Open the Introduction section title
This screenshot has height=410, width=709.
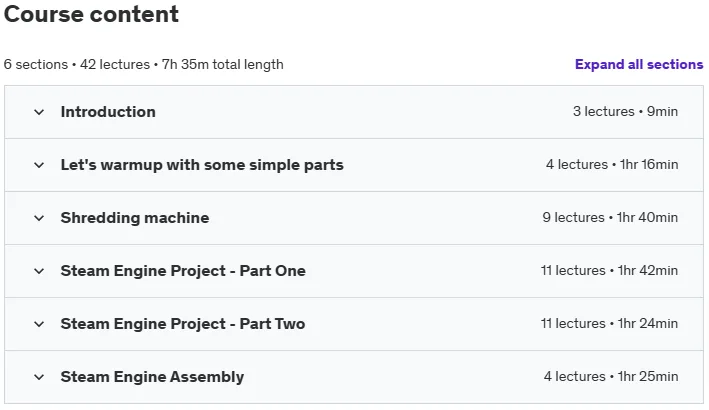coord(108,112)
